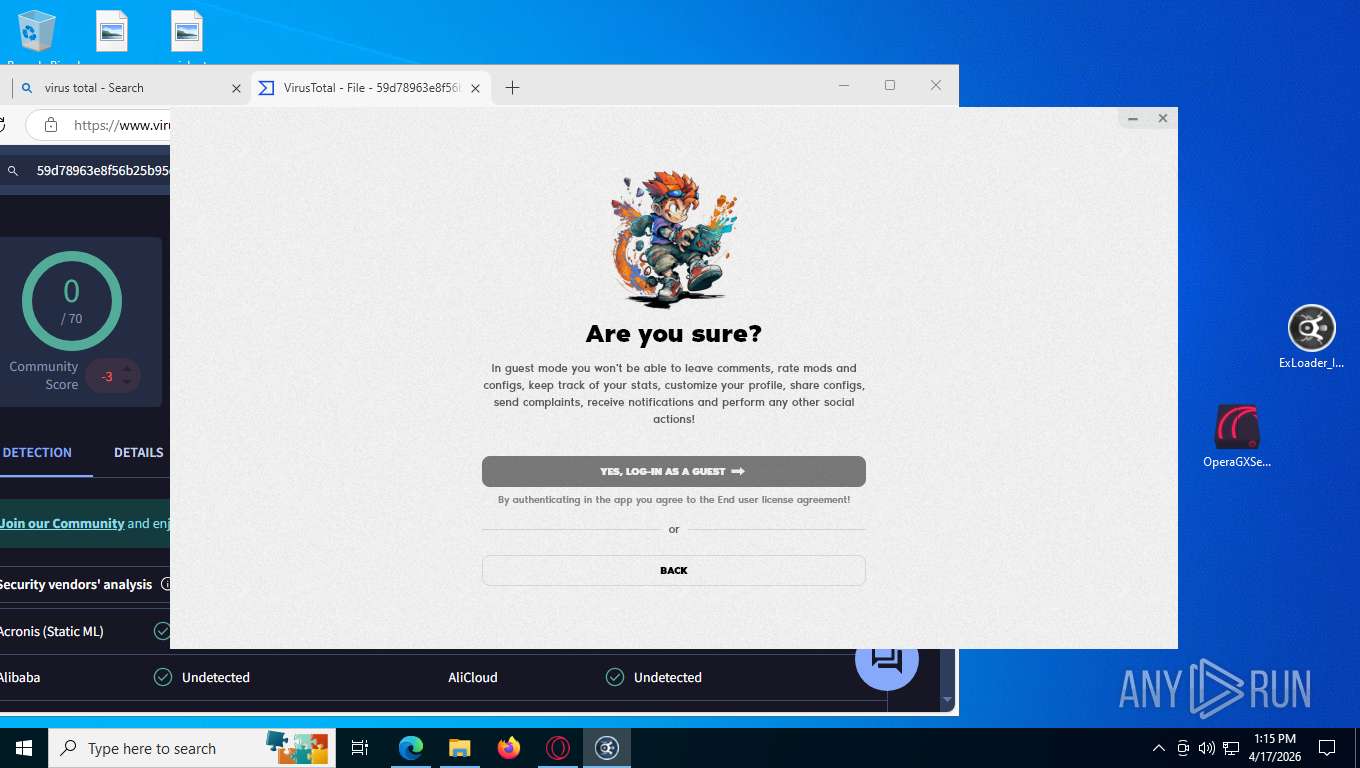Click the BACK button in ExLoader dialog
This screenshot has height=768, width=1360.
point(673,570)
